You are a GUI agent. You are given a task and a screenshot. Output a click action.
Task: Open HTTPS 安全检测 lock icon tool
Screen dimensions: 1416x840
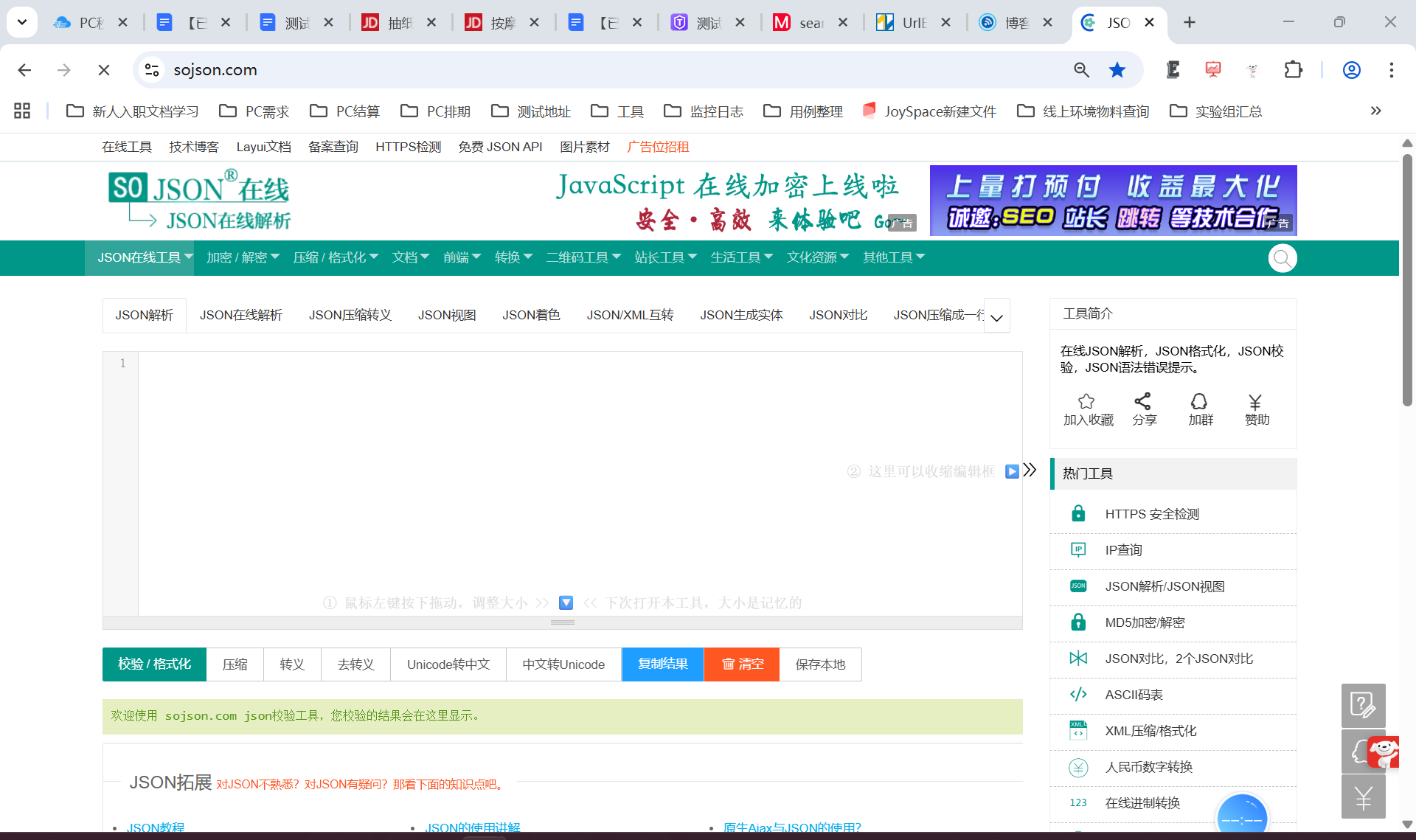(1078, 513)
